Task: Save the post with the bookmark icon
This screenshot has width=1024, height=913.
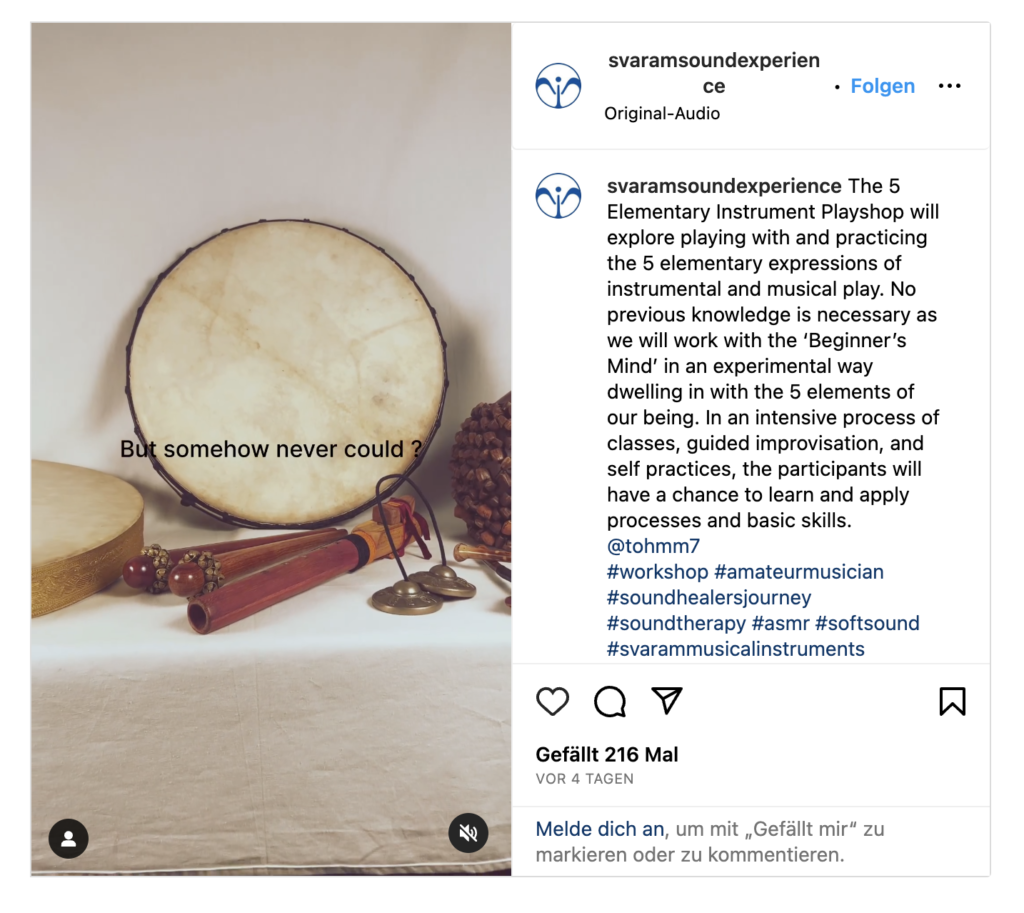Action: [952, 701]
